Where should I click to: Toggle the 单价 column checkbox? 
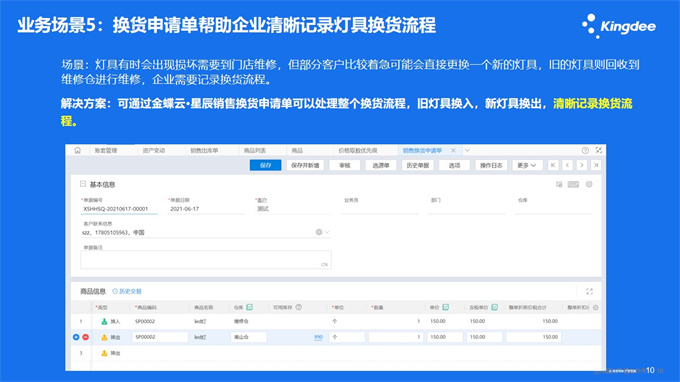[x=445, y=307]
